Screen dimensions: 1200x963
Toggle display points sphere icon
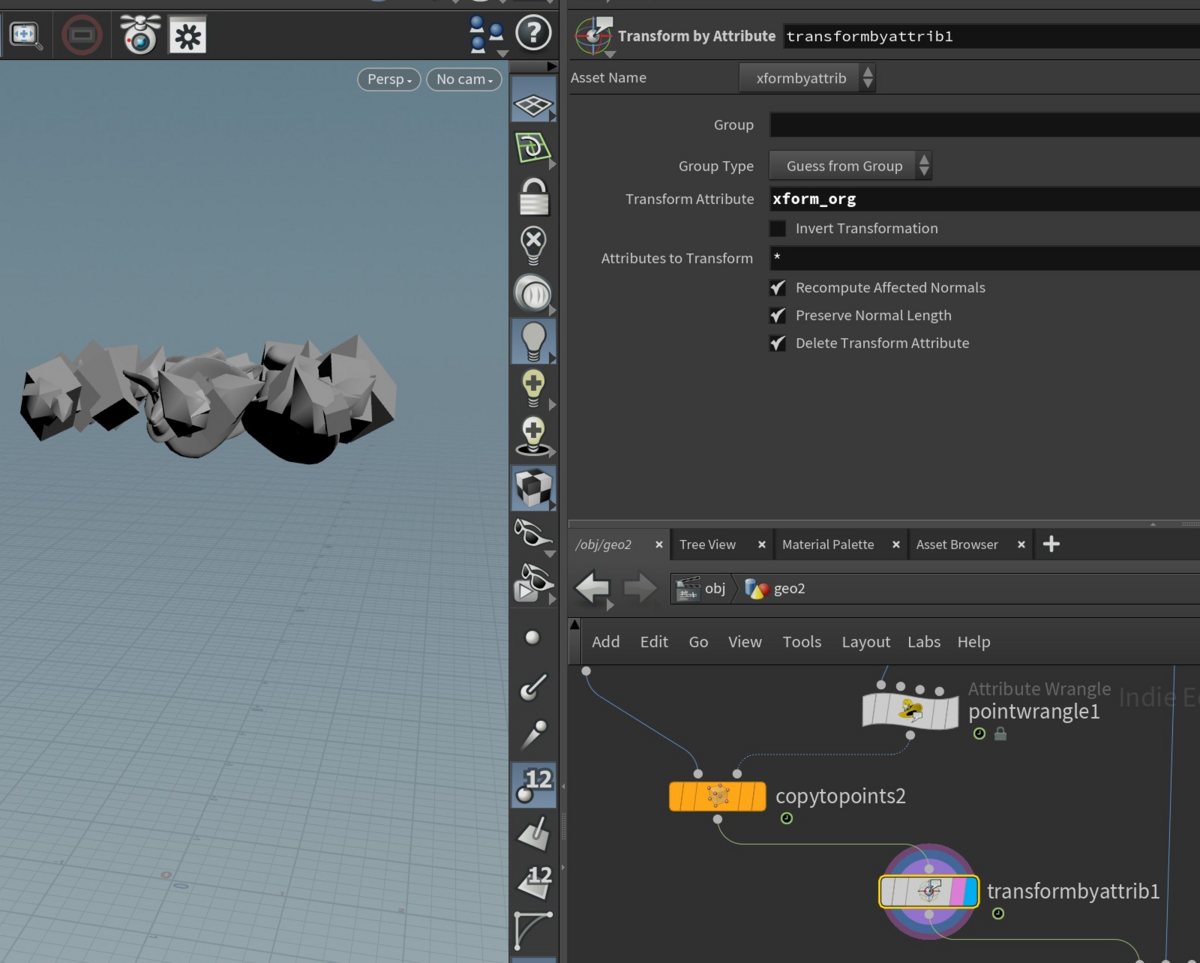[532, 637]
